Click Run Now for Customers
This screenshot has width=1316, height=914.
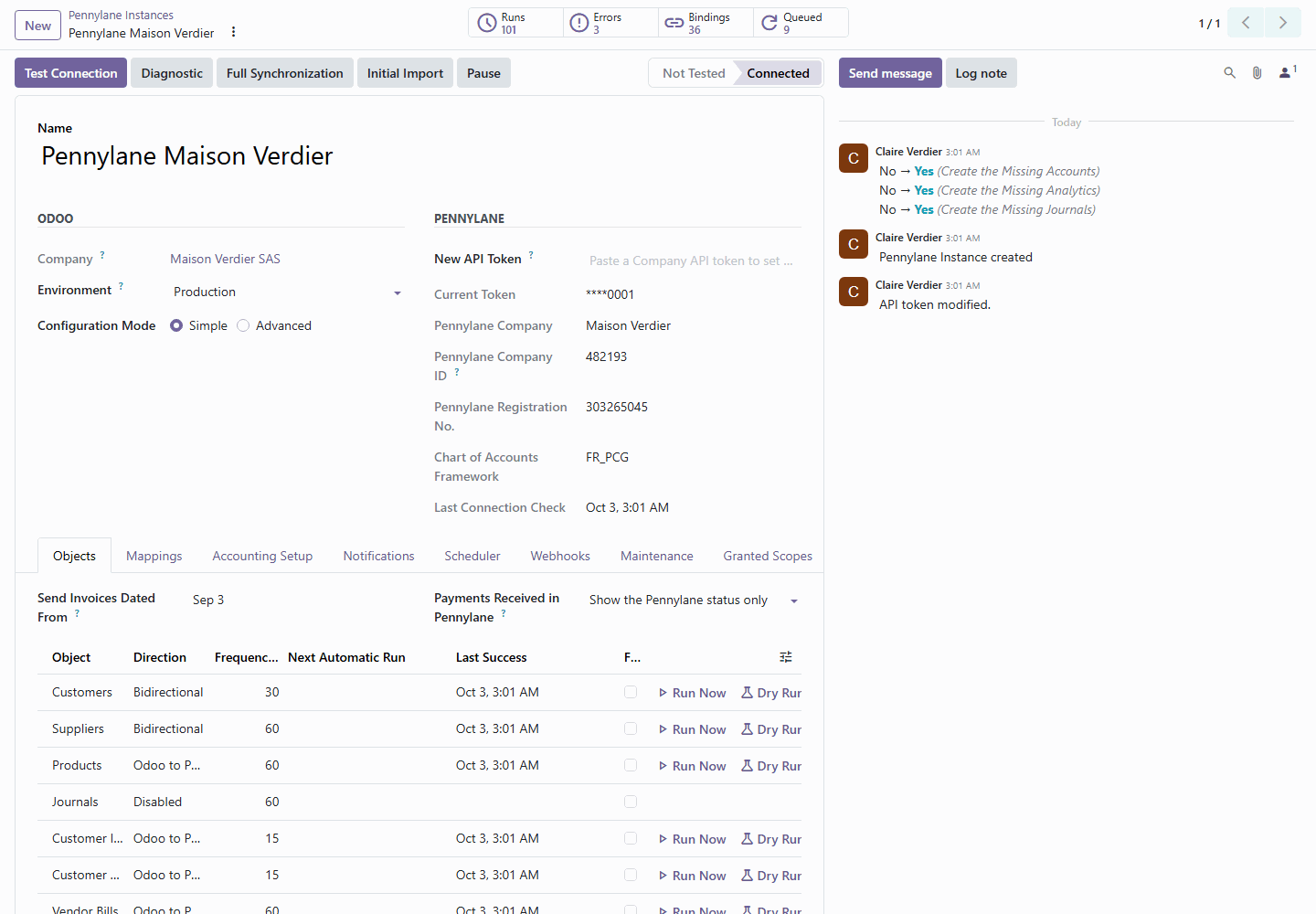(693, 693)
